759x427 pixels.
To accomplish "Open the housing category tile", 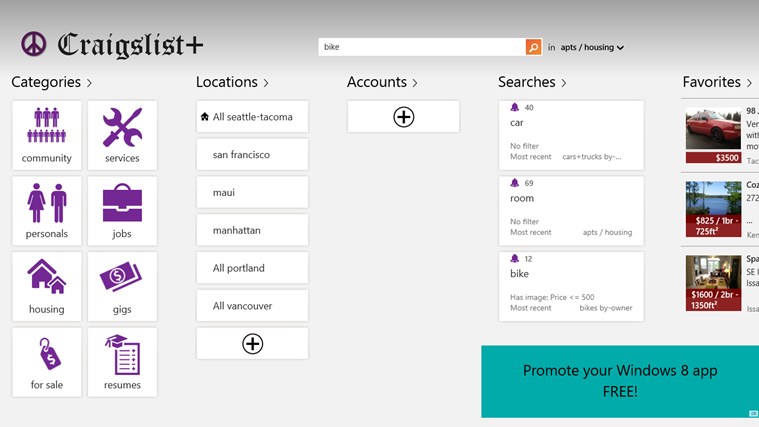I will 46,286.
